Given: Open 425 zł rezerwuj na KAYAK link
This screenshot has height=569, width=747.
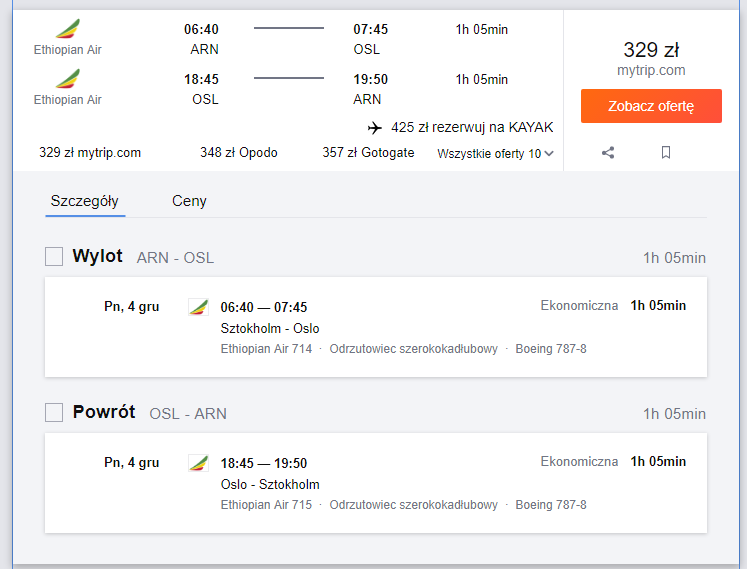Looking at the screenshot, I should coord(472,127).
